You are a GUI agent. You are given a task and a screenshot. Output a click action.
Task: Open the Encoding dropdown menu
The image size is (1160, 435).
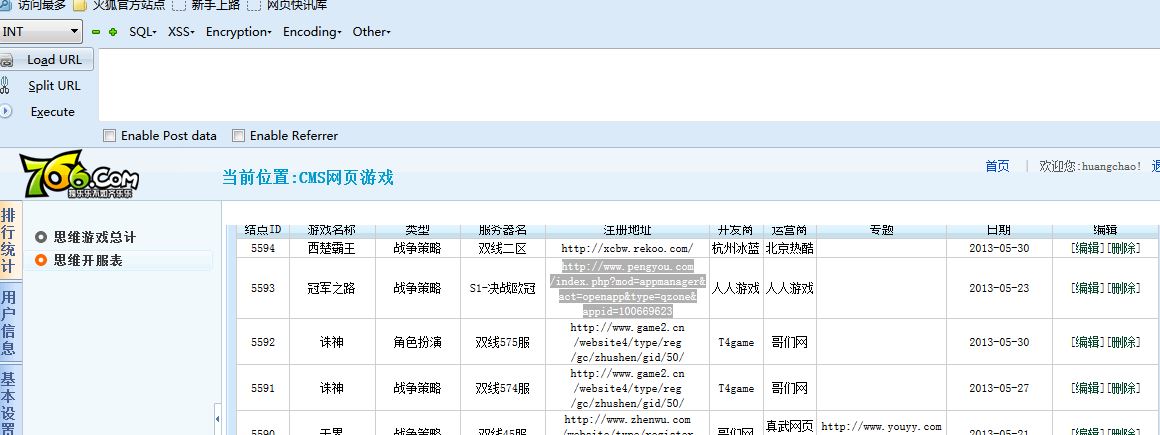click(312, 32)
